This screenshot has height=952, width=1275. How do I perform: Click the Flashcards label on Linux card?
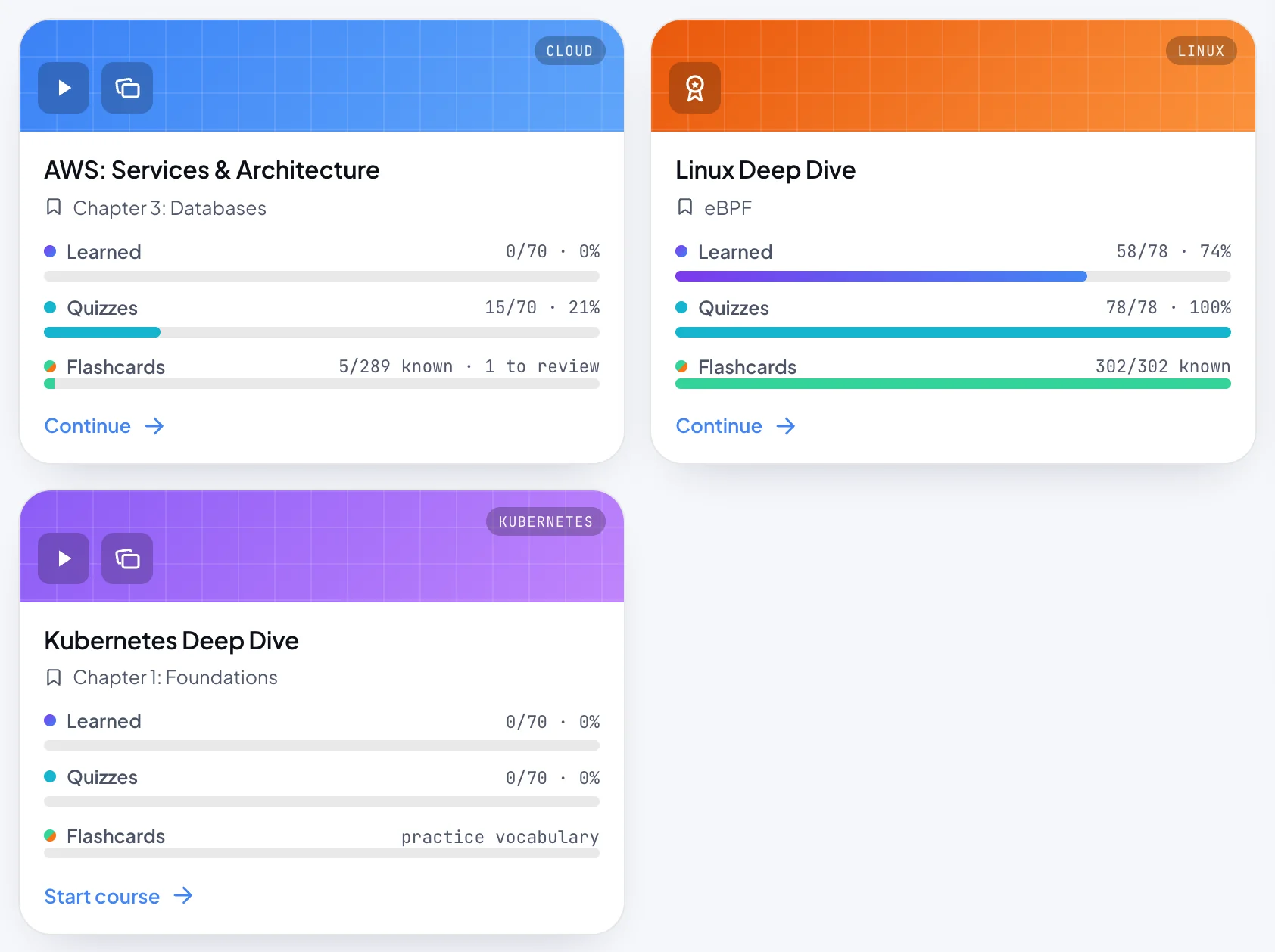(747, 367)
